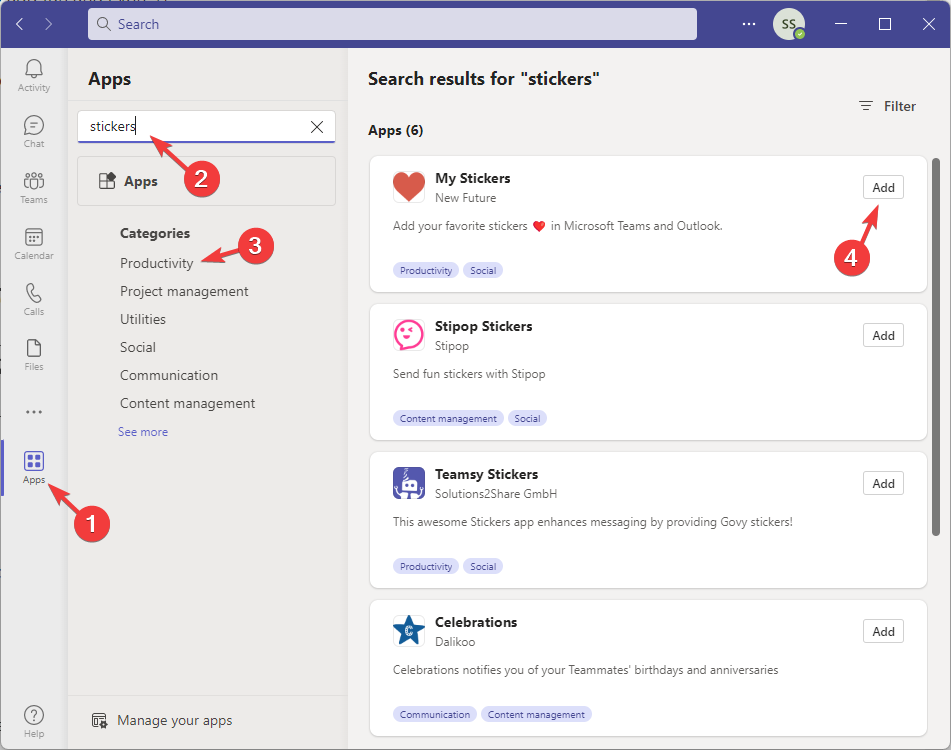Clear the stickers search text
951x750 pixels.
coord(317,127)
